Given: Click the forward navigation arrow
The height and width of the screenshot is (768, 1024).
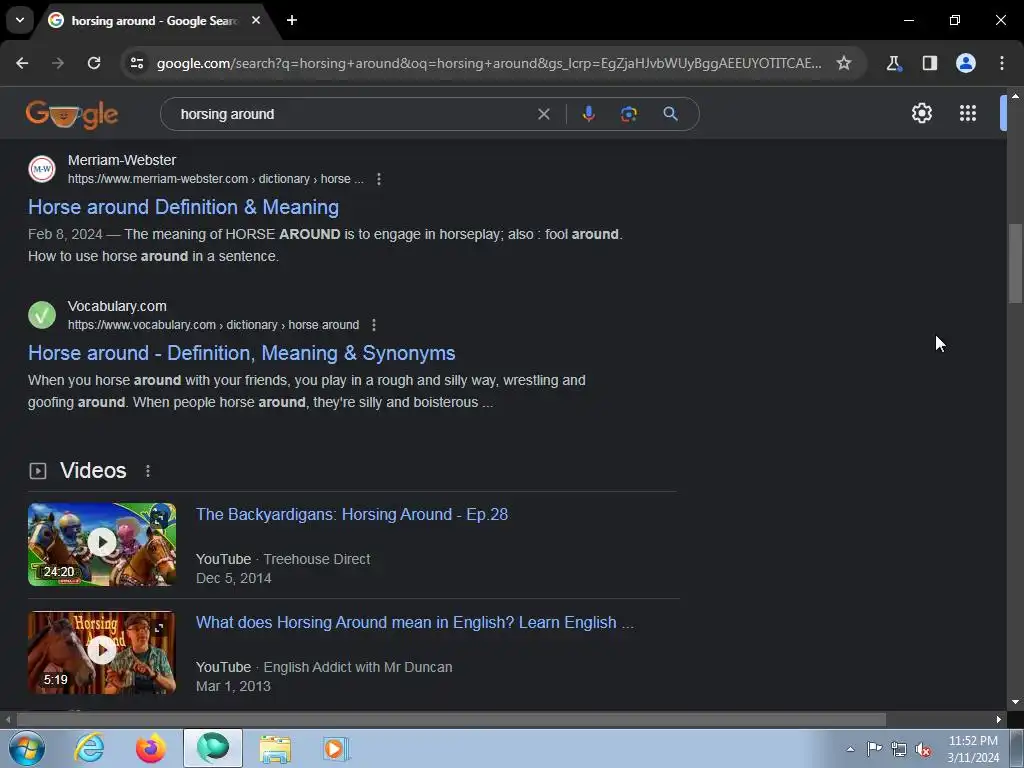Looking at the screenshot, I should pyautogui.click(x=58, y=63).
